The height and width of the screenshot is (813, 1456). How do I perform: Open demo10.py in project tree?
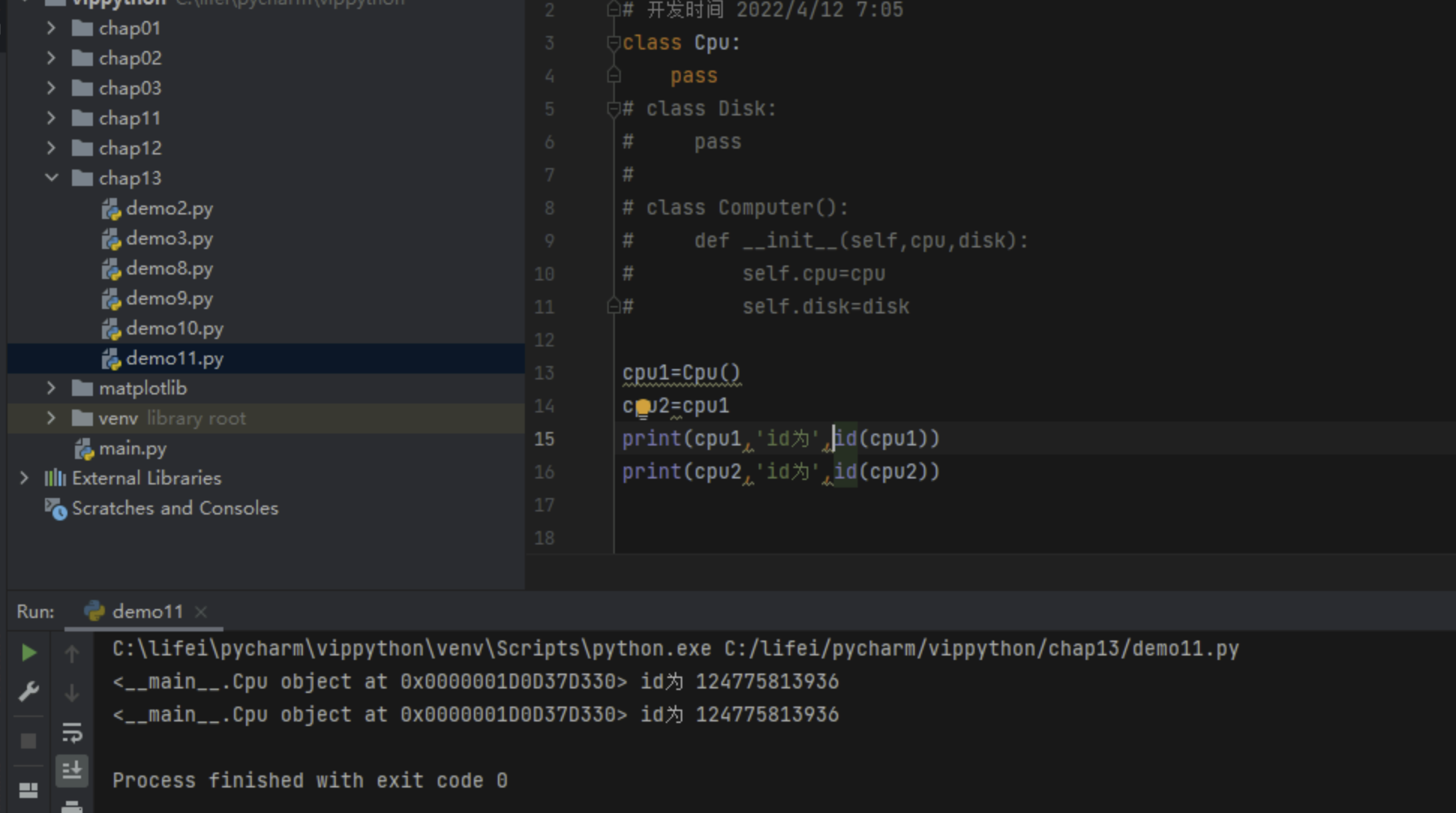[x=174, y=328]
